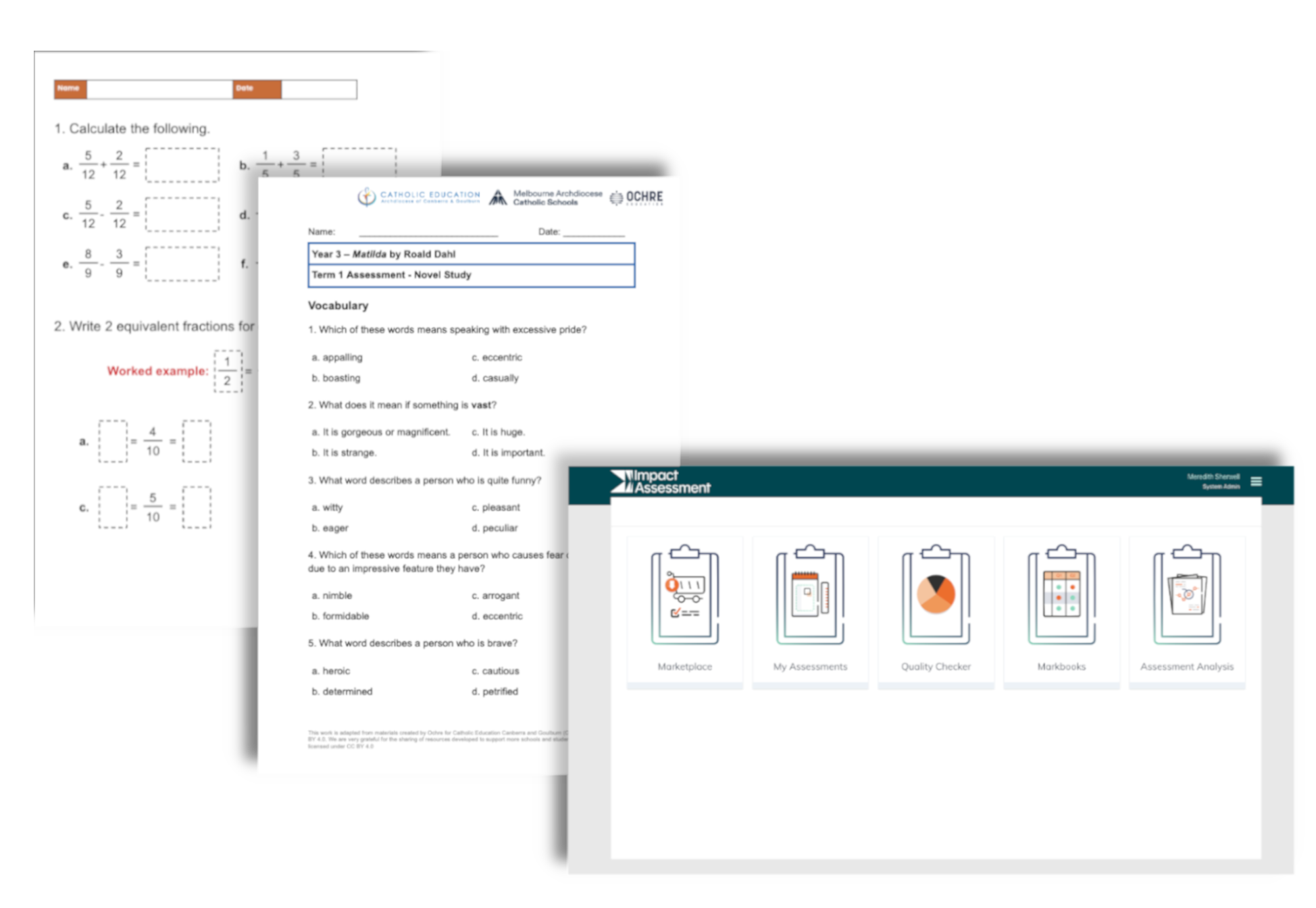The height and width of the screenshot is (908, 1316).
Task: Select answer 'c. It is huge' for question 2
Action: (x=499, y=432)
